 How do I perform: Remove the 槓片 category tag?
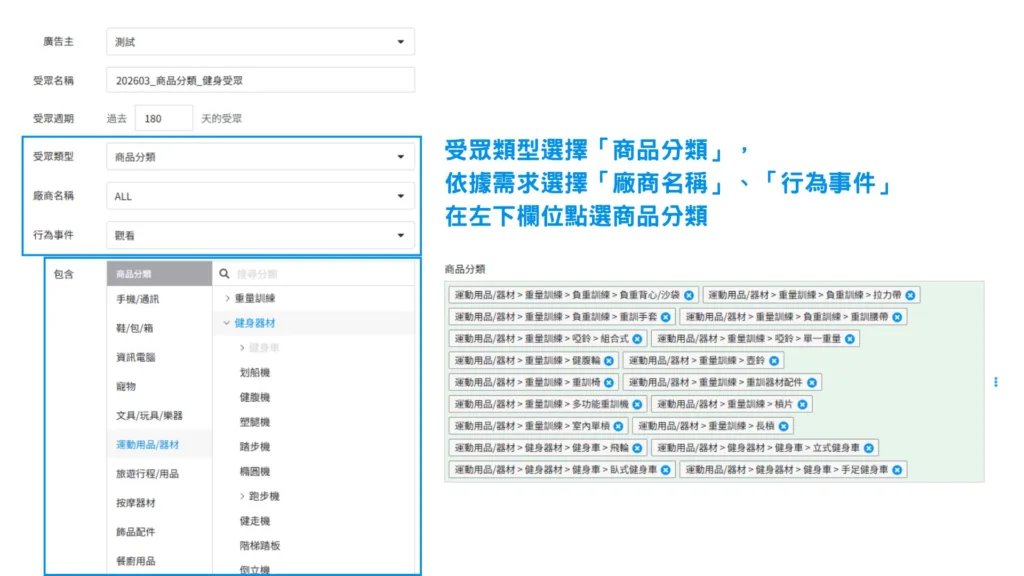(804, 403)
